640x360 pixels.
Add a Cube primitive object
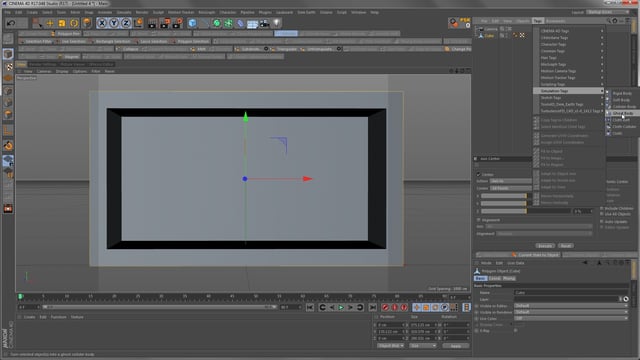point(192,23)
